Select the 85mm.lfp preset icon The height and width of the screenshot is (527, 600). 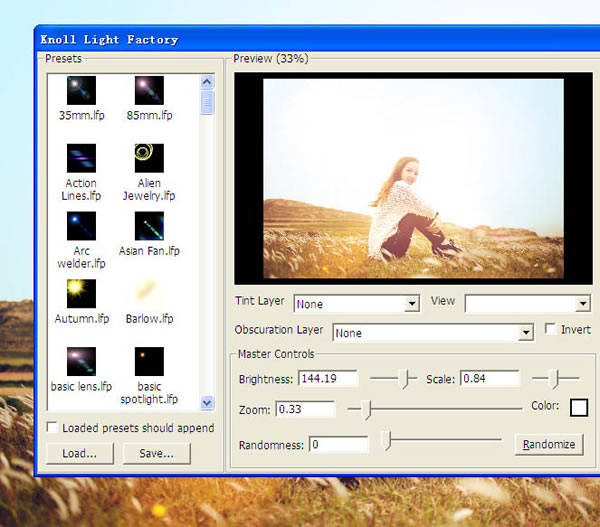[149, 91]
